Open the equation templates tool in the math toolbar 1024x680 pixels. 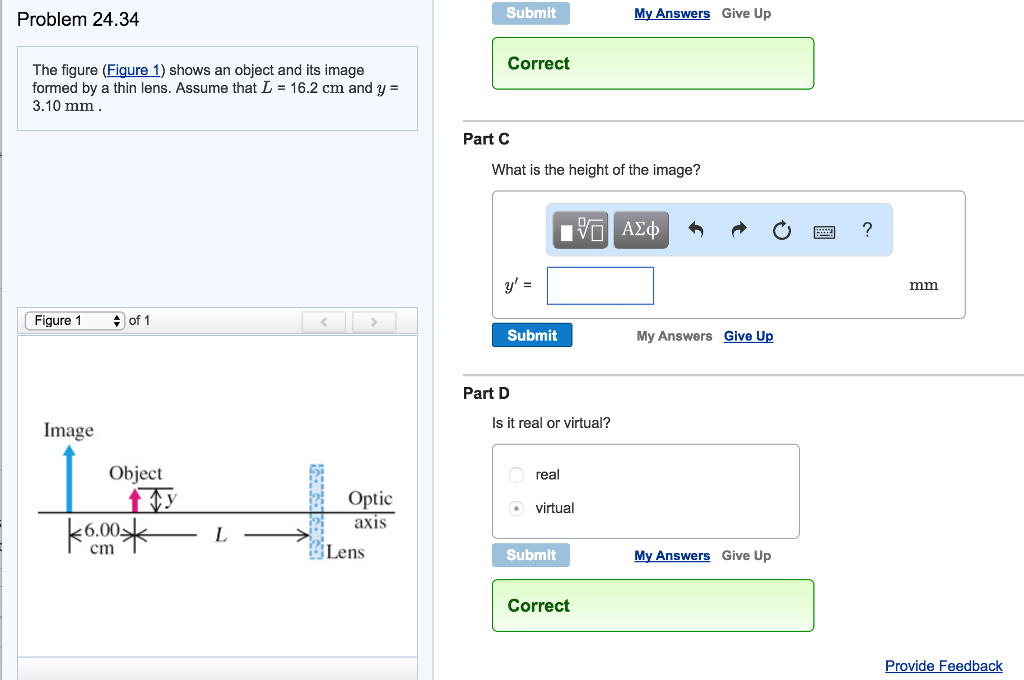578,229
